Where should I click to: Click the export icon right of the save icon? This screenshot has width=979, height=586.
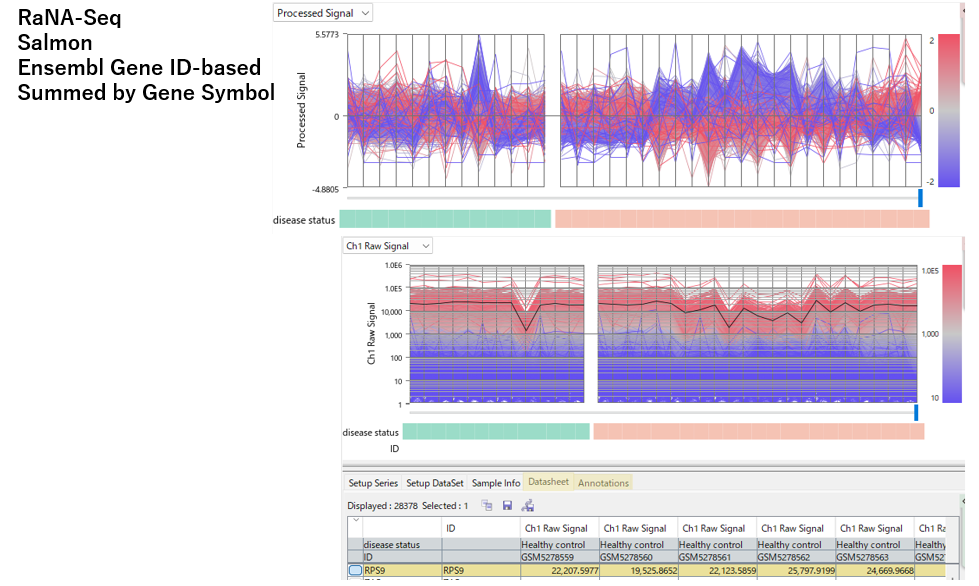[528, 505]
